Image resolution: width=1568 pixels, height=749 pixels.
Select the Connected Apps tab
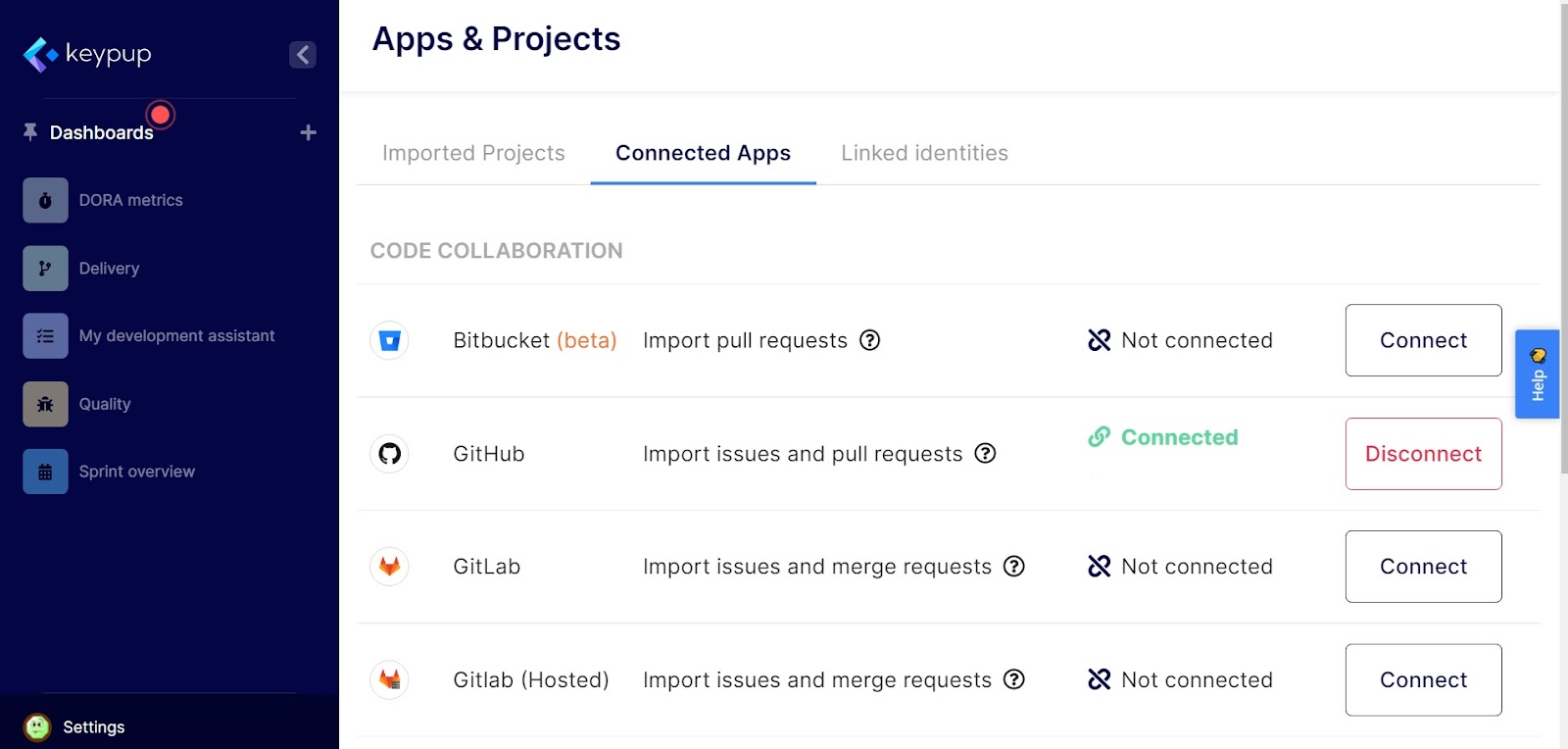(x=703, y=153)
